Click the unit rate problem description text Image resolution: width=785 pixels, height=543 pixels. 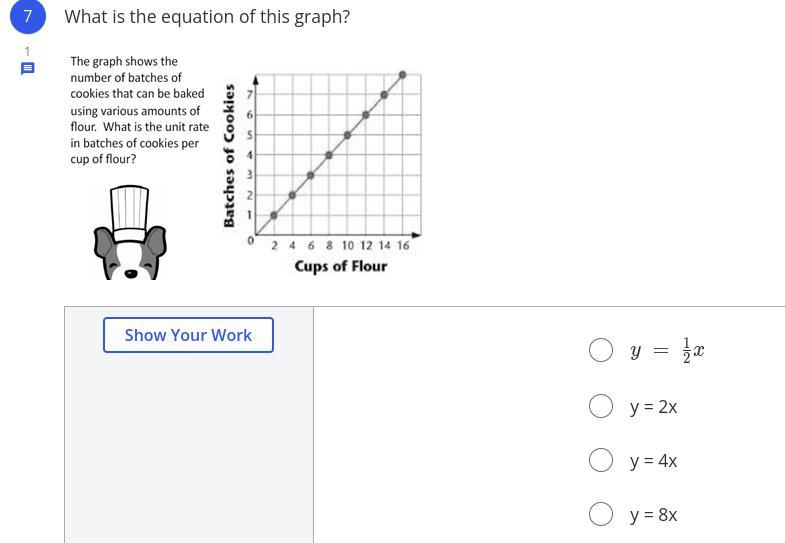coord(139,110)
